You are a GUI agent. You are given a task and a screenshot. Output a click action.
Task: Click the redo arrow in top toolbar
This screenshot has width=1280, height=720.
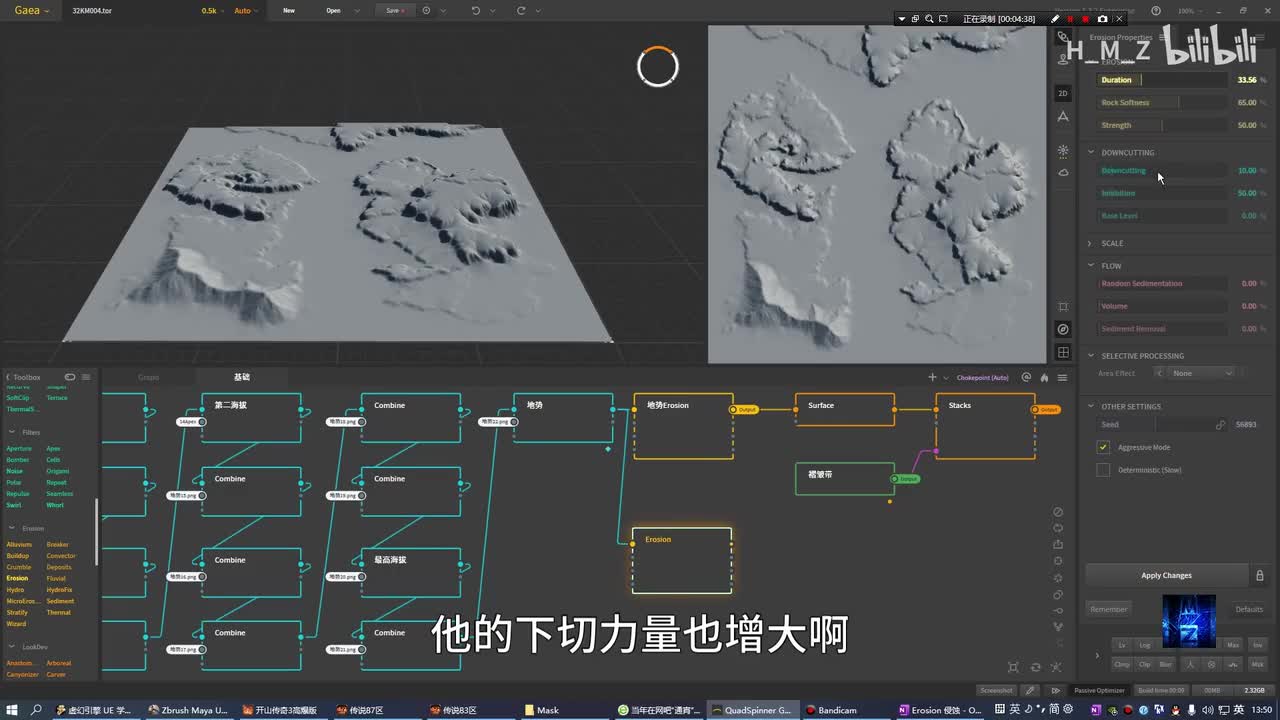[x=521, y=10]
